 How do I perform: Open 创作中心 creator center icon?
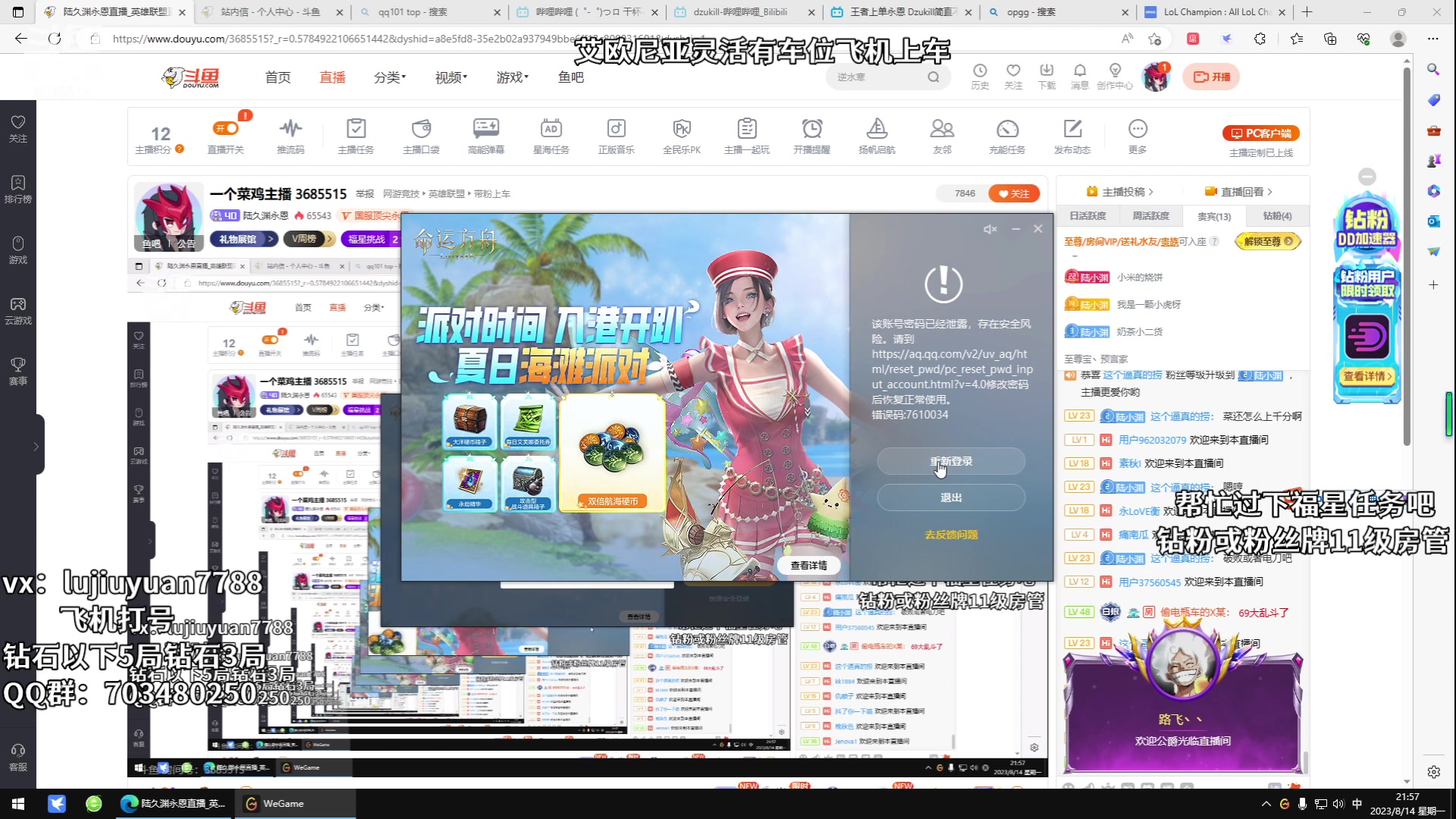coord(1115,77)
